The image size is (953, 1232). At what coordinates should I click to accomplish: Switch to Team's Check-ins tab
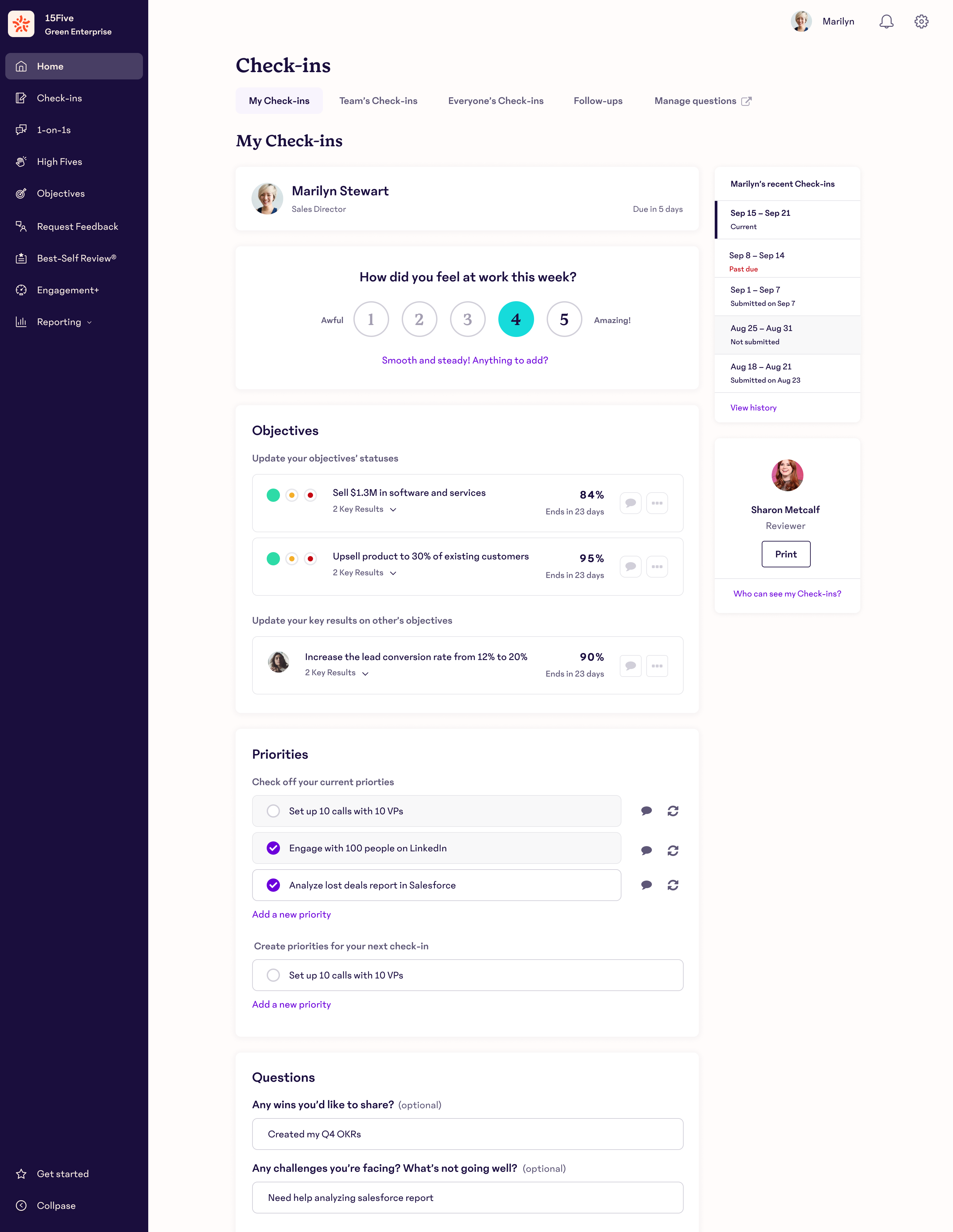pyautogui.click(x=378, y=101)
